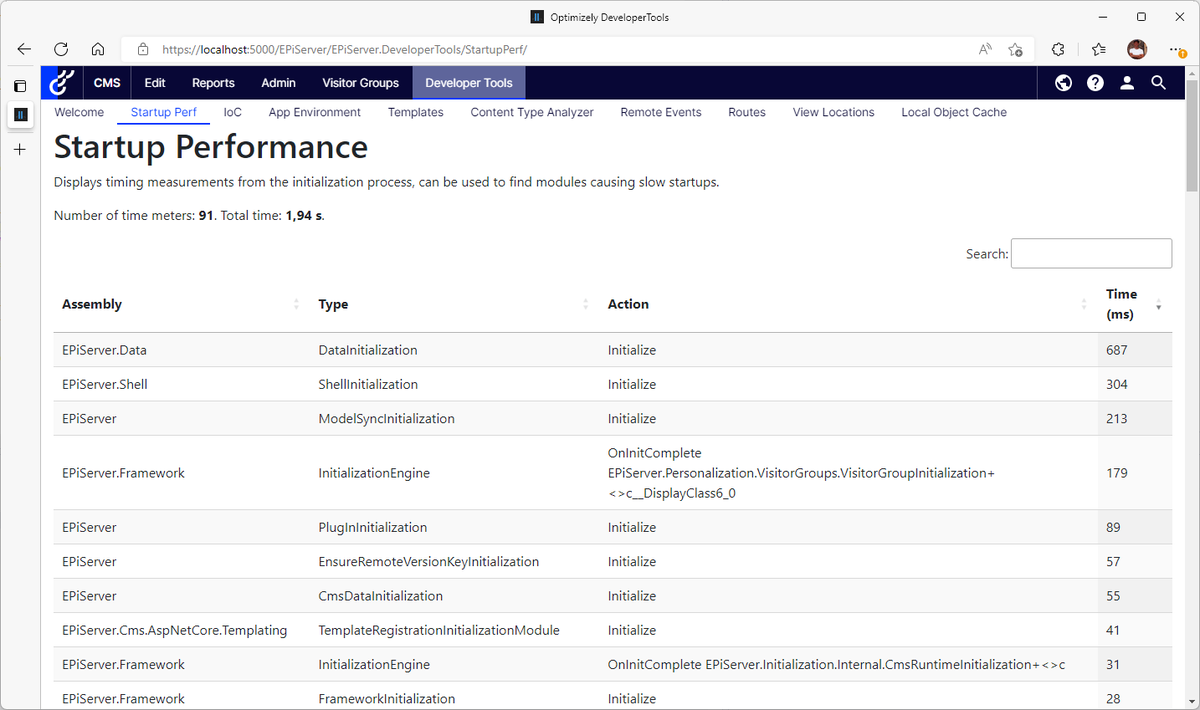Viewport: 1200px width, 710px height.
Task: Click the CMS search magnifier icon
Action: [1158, 83]
